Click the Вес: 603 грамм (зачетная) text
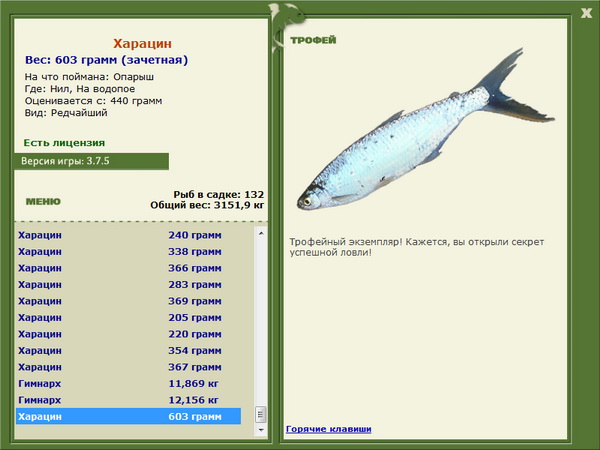The height and width of the screenshot is (450, 600). (x=106, y=60)
